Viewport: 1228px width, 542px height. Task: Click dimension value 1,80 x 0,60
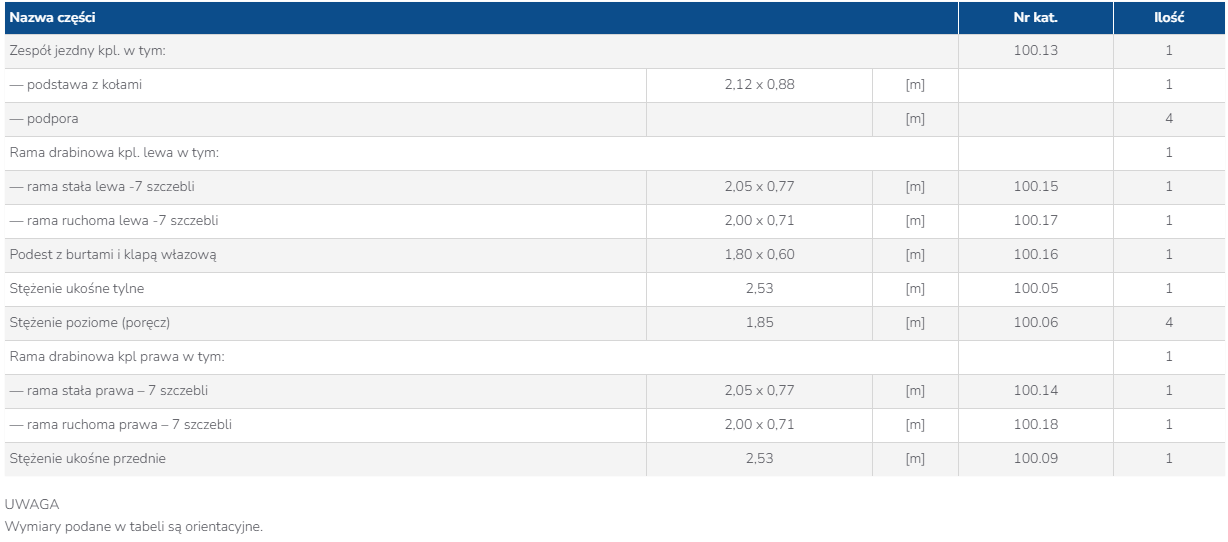coord(759,255)
